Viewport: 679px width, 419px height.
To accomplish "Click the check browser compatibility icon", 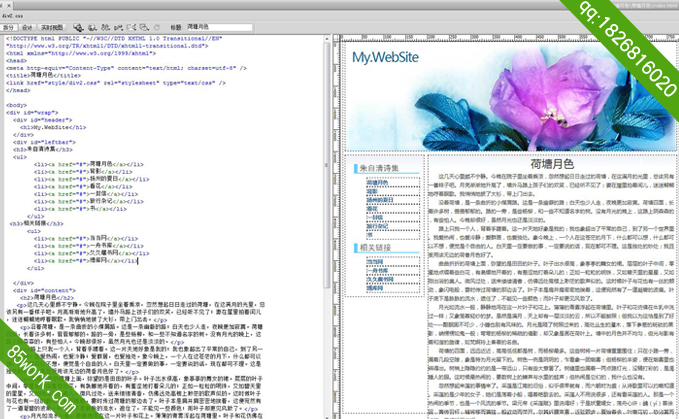I will pos(132,28).
